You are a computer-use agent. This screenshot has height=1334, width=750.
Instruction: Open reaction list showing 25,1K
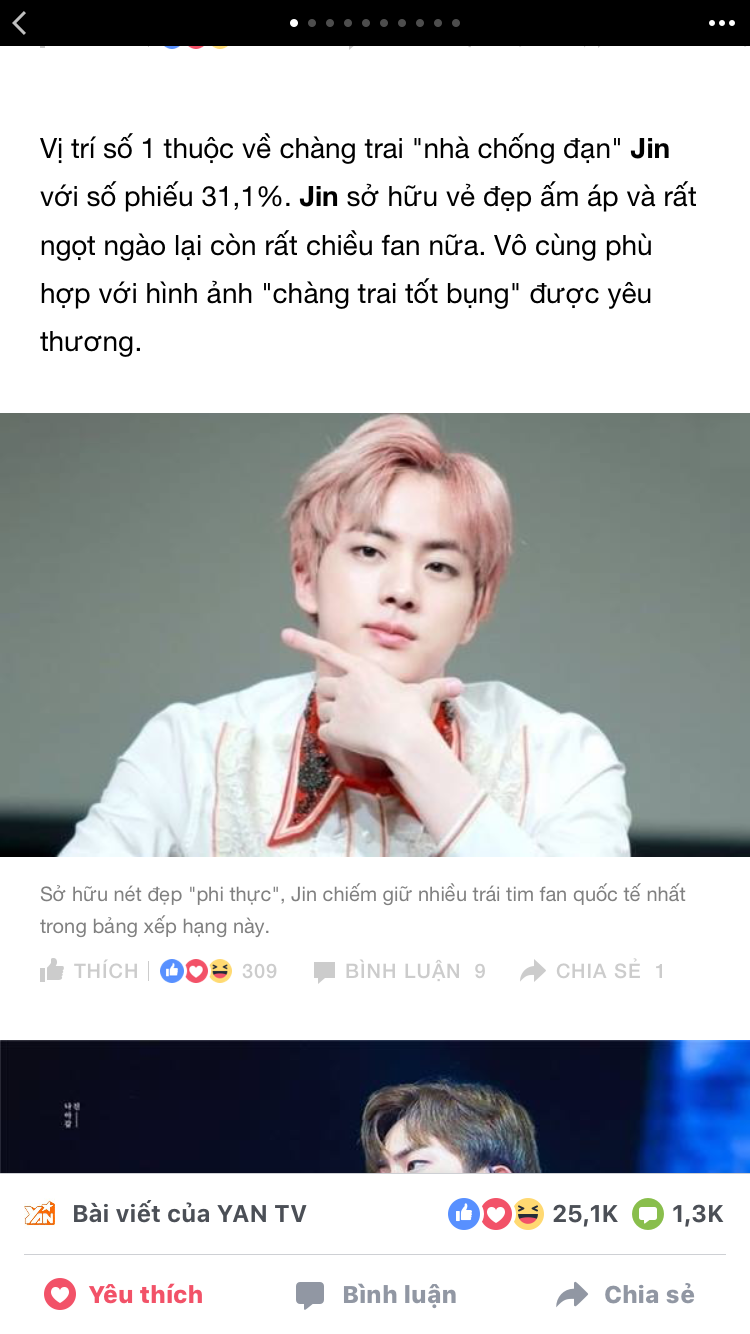[533, 1214]
